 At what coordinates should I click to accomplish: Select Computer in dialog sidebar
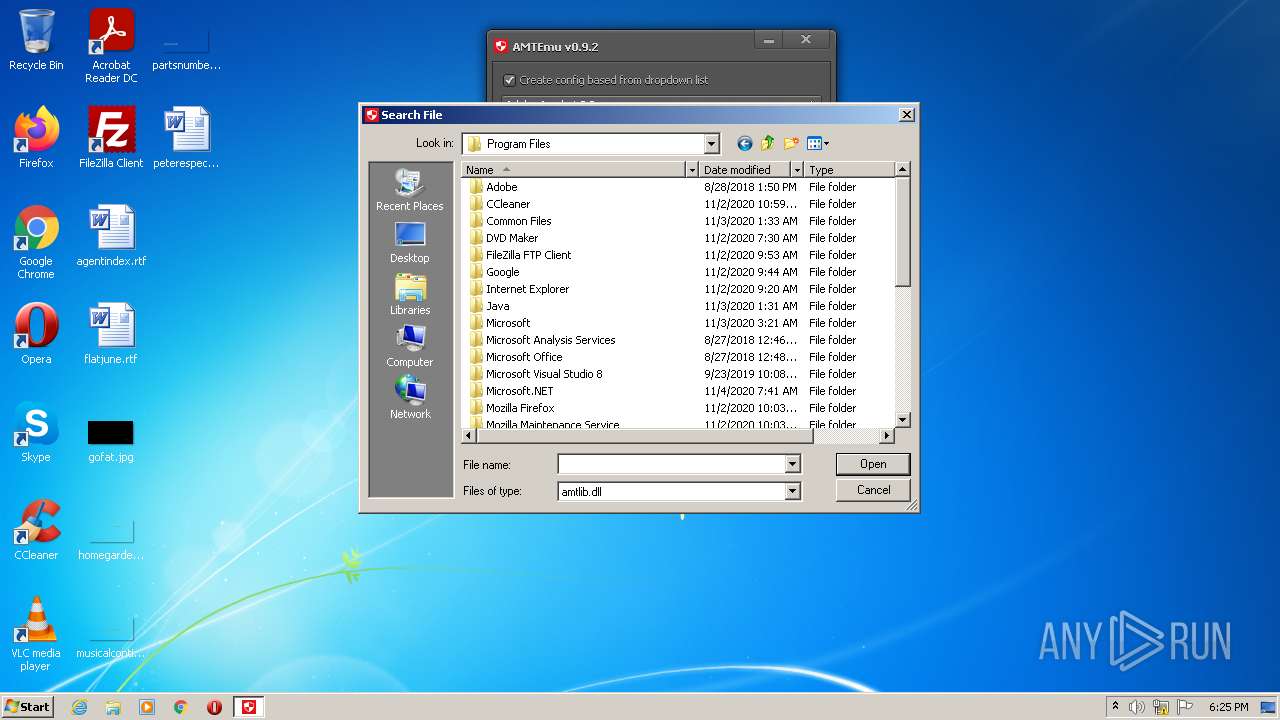(x=409, y=346)
